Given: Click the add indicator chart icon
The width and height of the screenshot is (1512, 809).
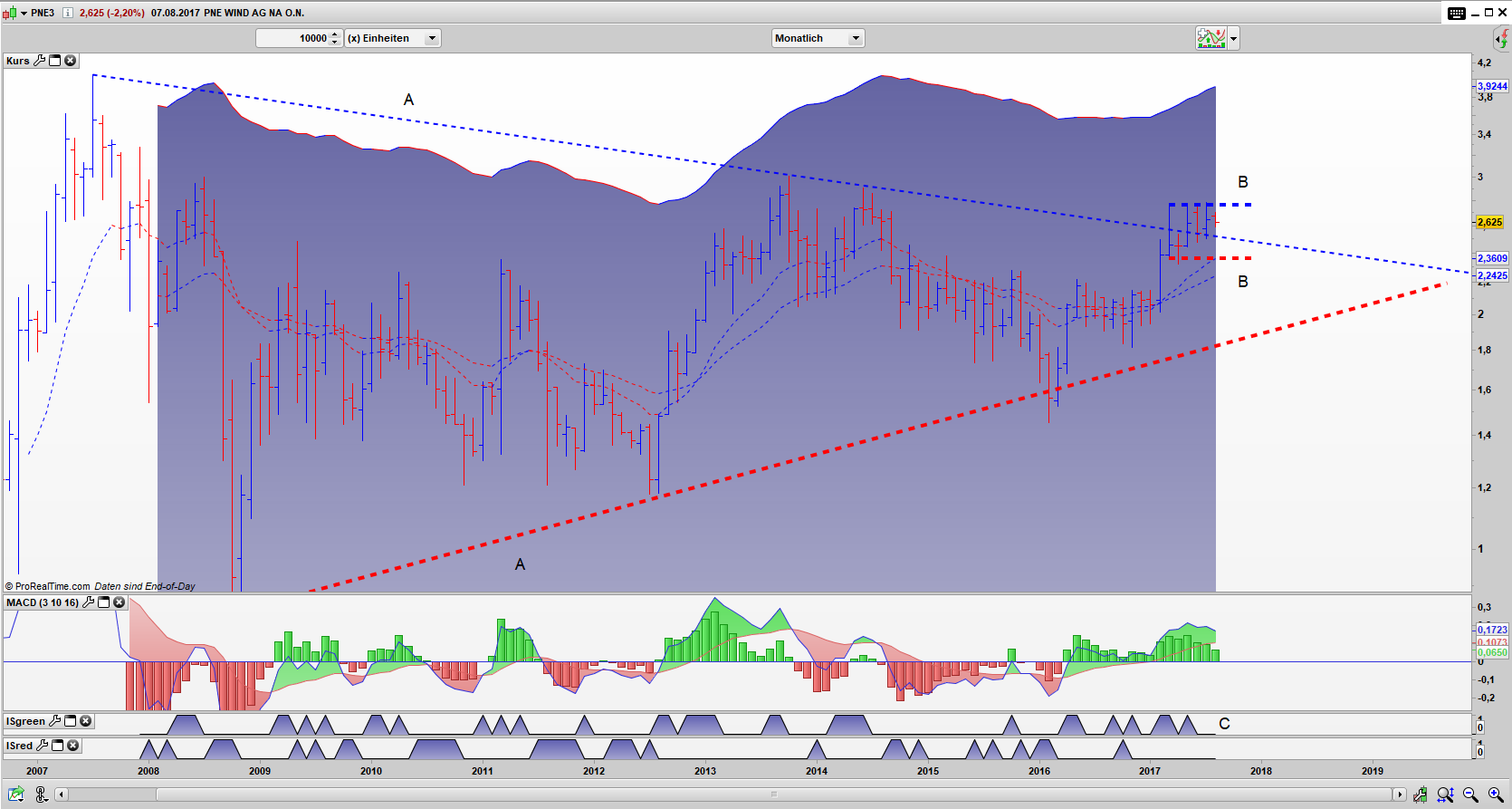Looking at the screenshot, I should click(1211, 38).
